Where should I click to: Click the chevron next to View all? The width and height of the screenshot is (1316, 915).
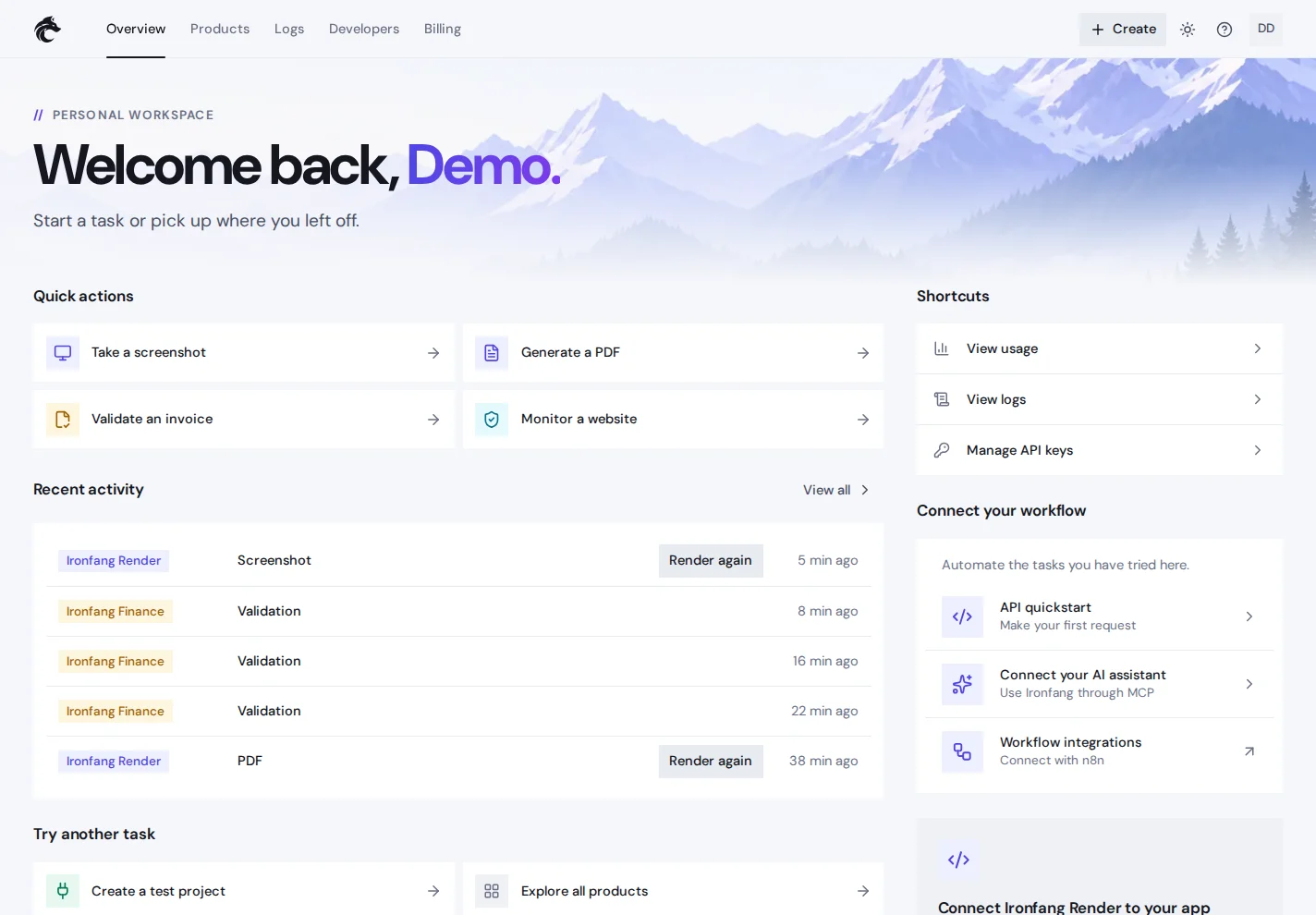865,490
